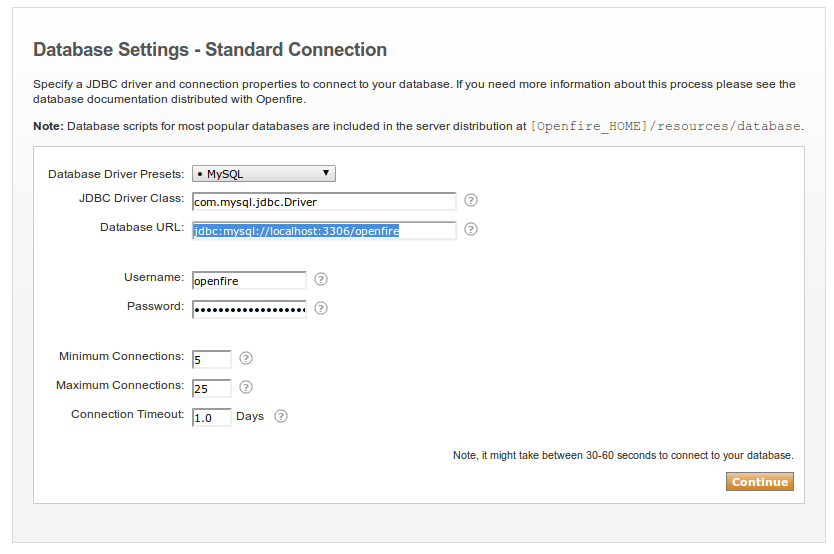Open the Database Driver Presets dropdown
This screenshot has width=834, height=554.
click(264, 174)
